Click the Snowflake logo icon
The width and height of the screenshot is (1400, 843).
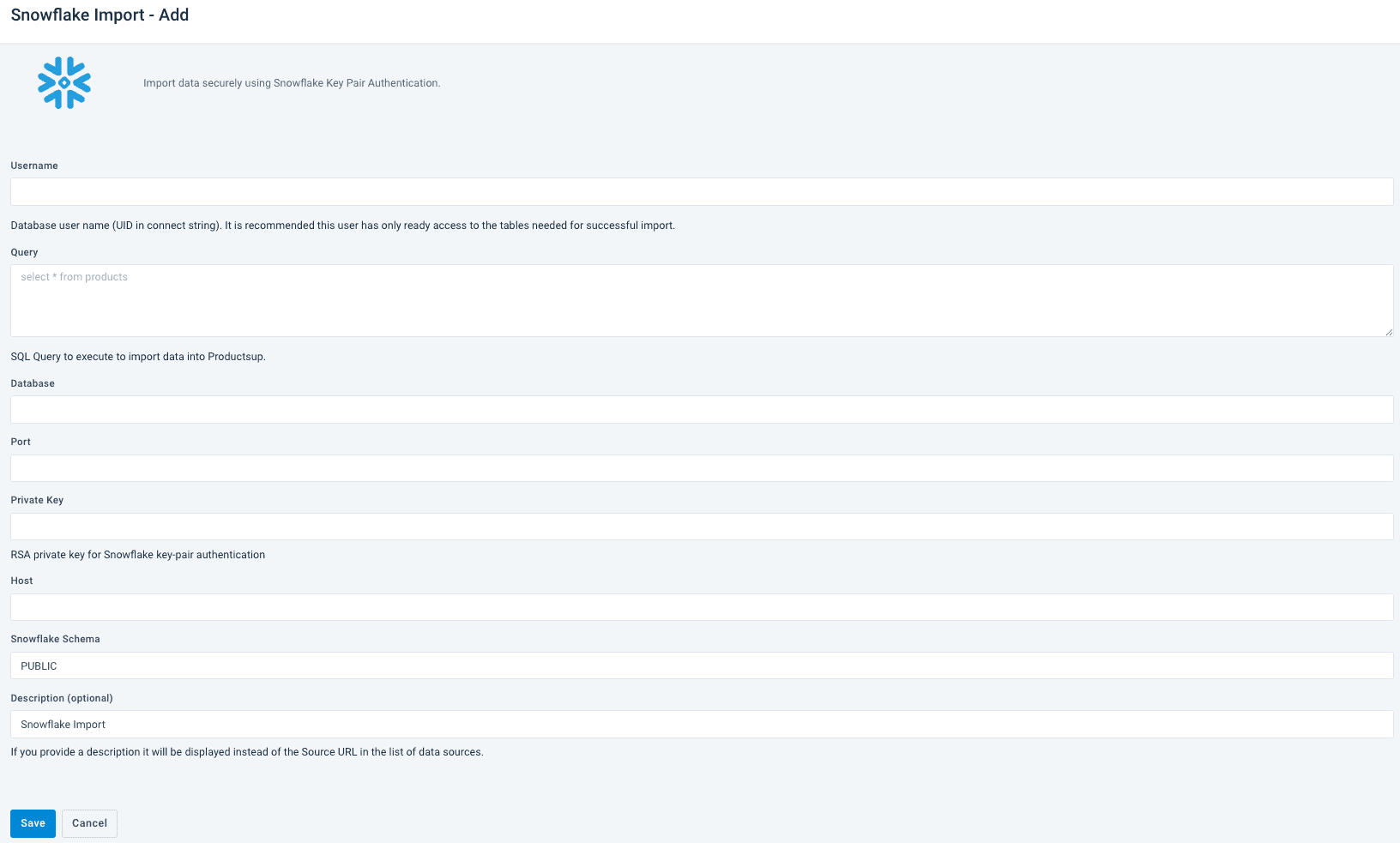tap(64, 83)
